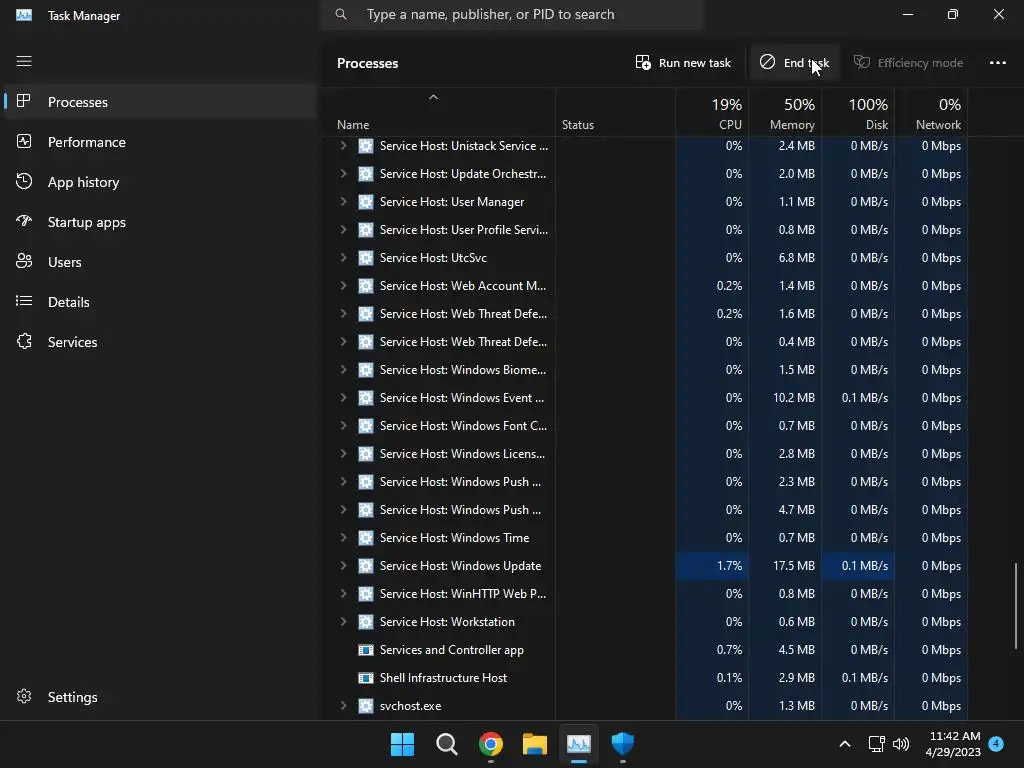Click the Details list icon
The height and width of the screenshot is (768, 1024).
24,301
